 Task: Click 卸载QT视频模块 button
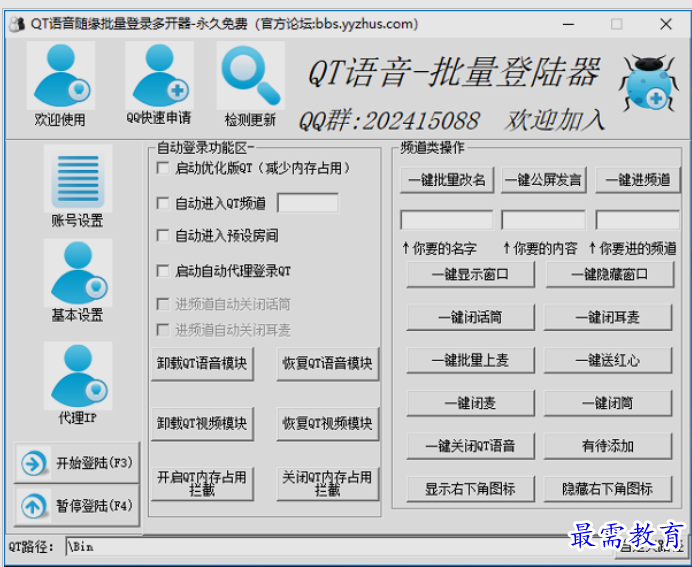pos(203,424)
